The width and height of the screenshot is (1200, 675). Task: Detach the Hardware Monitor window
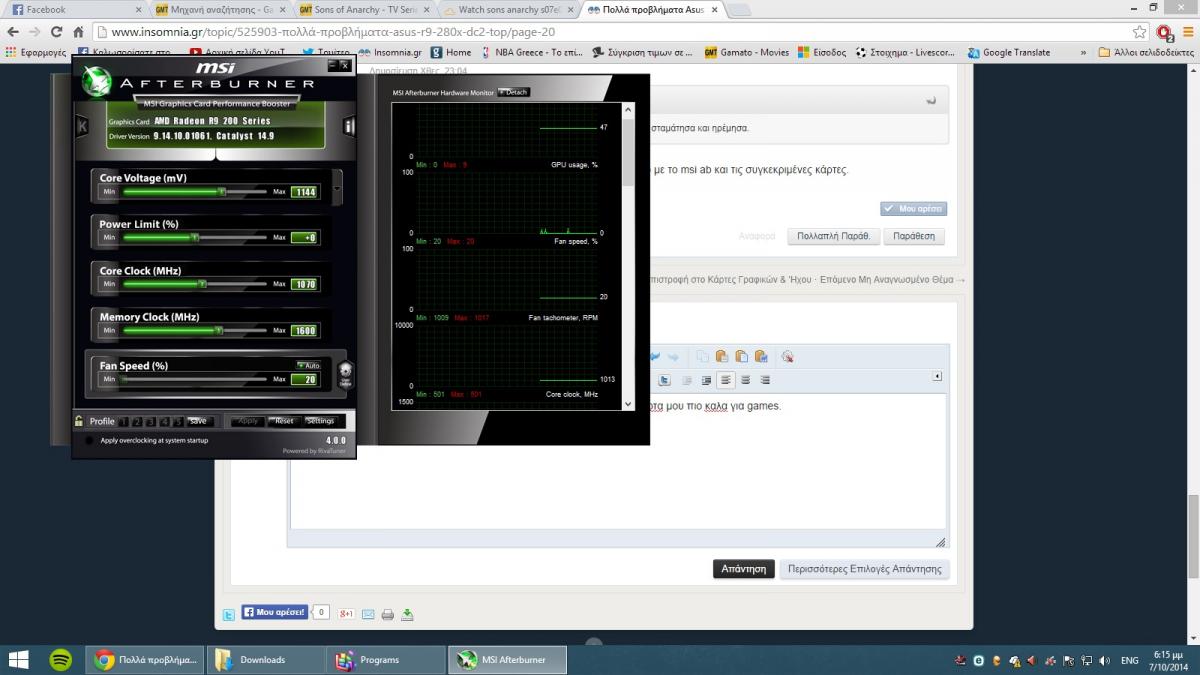(513, 92)
